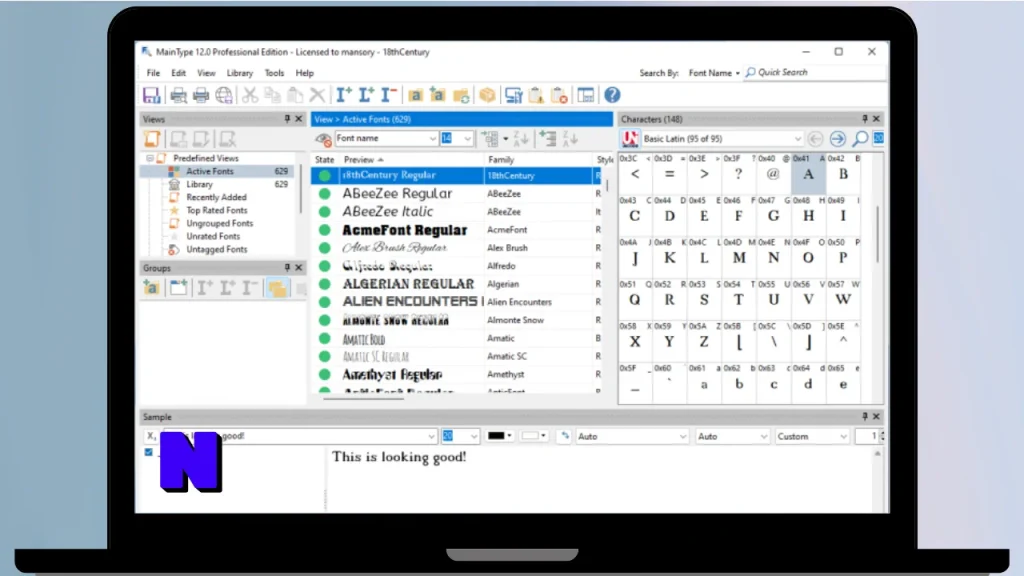The image size is (1024, 576).
Task: Click the refresh folder toolbar icon
Action: point(461,95)
